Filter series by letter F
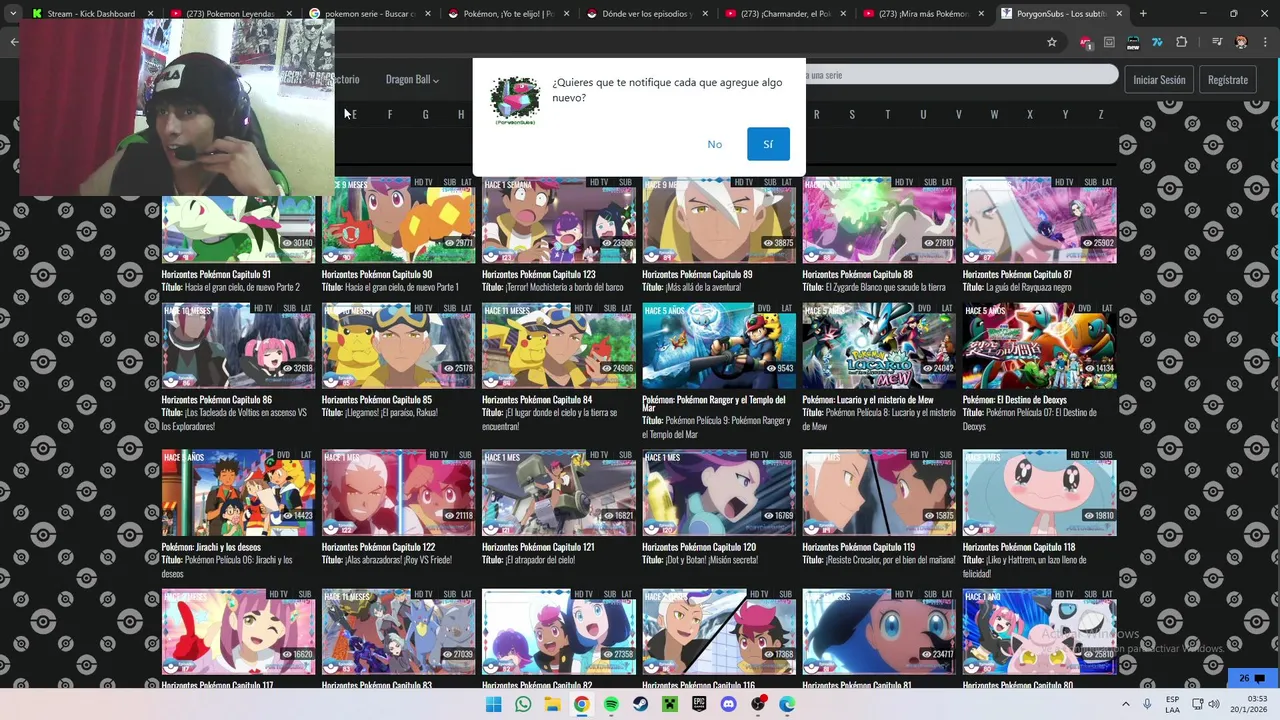This screenshot has width=1280, height=720. [x=389, y=115]
